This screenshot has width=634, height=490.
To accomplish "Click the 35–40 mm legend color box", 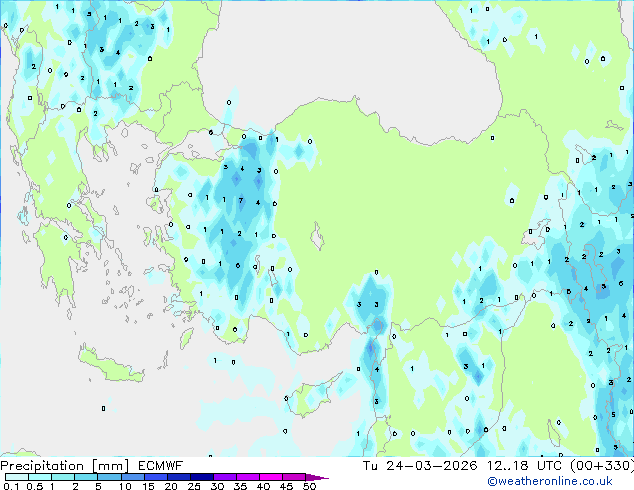I will tap(248, 477).
